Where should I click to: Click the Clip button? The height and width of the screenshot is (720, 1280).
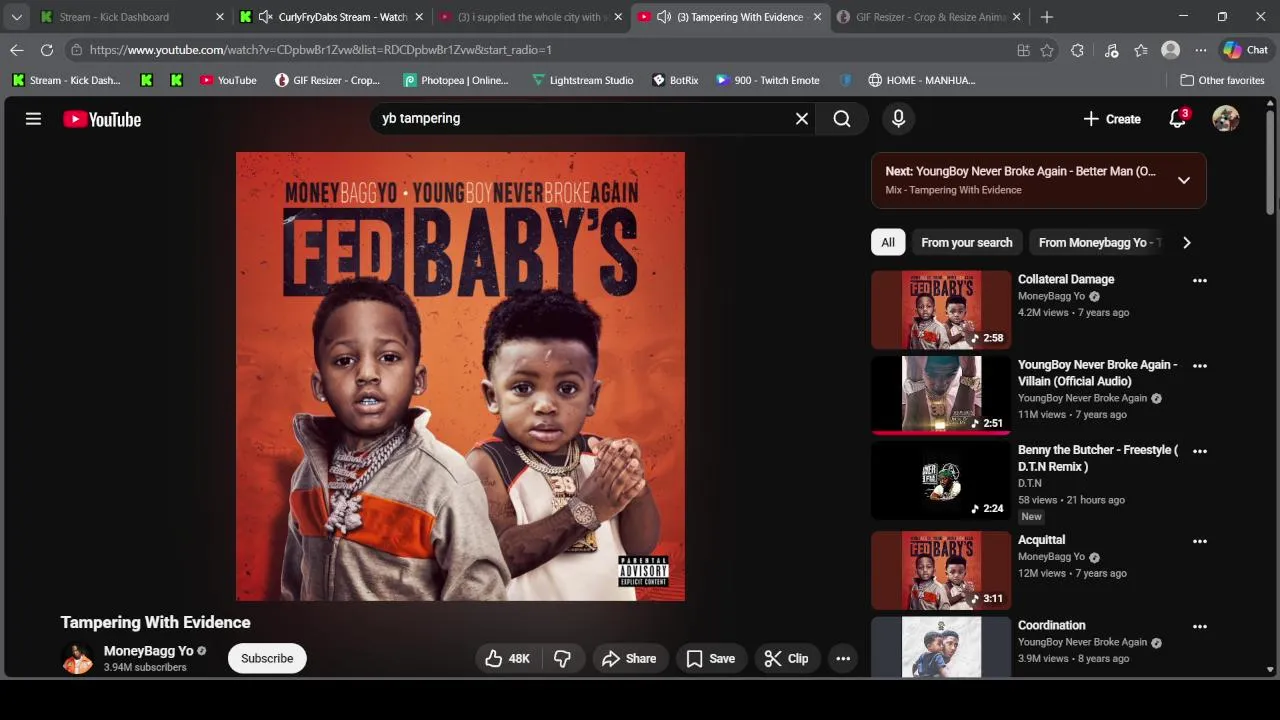tap(786, 658)
